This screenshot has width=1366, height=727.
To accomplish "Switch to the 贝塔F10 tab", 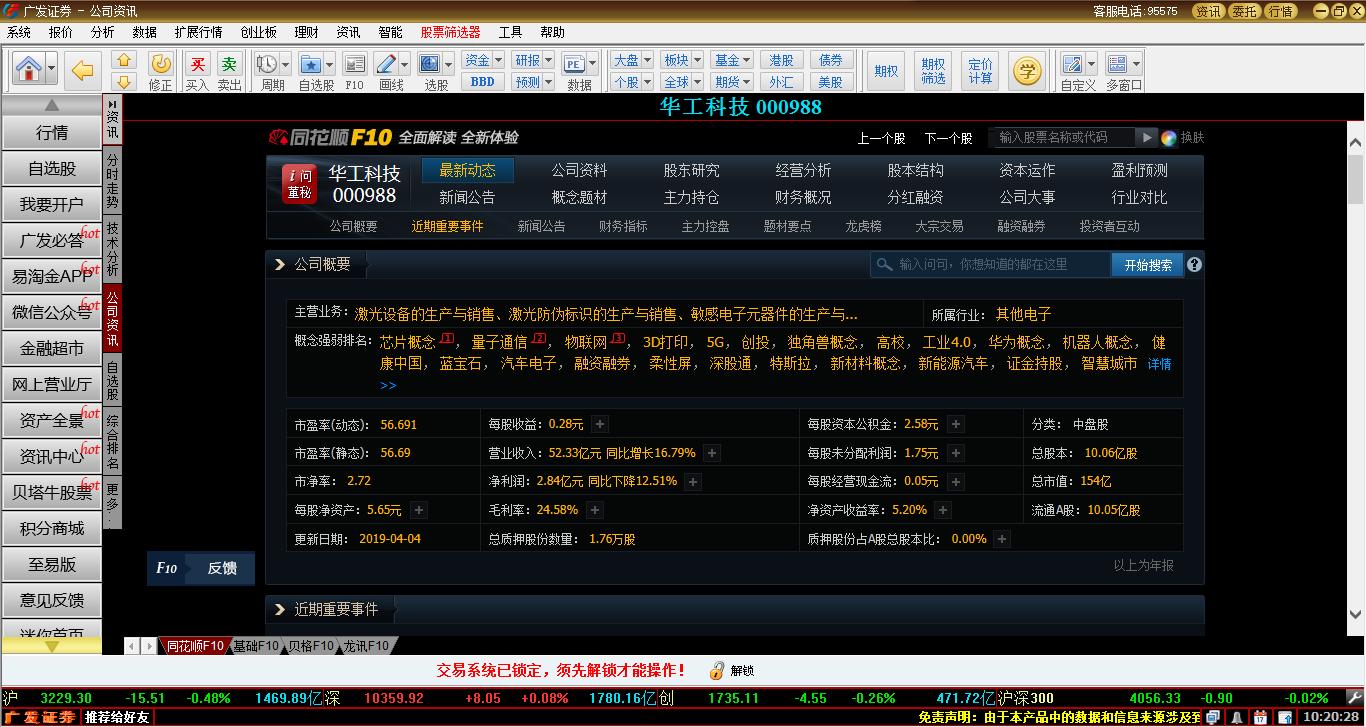I will point(312,646).
